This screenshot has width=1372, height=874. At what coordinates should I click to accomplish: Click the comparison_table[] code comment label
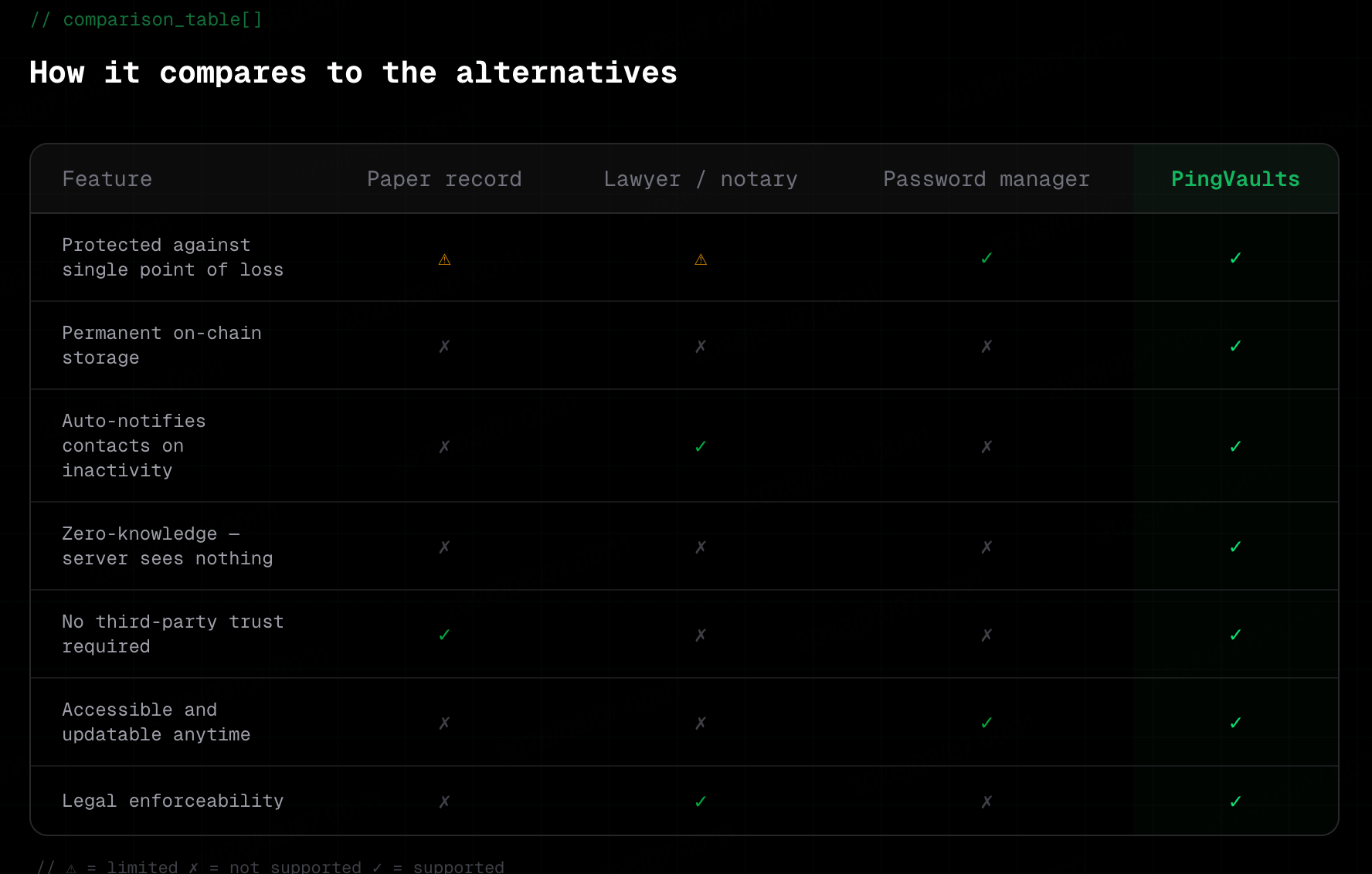click(146, 19)
